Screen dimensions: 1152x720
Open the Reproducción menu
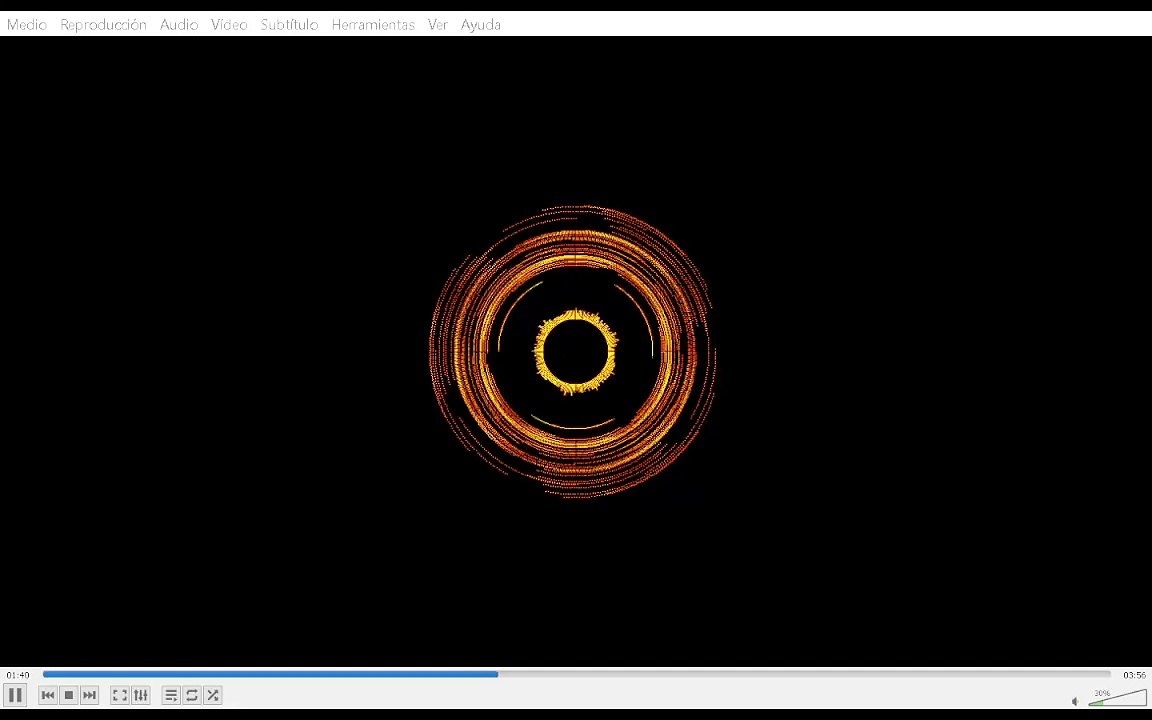pyautogui.click(x=104, y=24)
